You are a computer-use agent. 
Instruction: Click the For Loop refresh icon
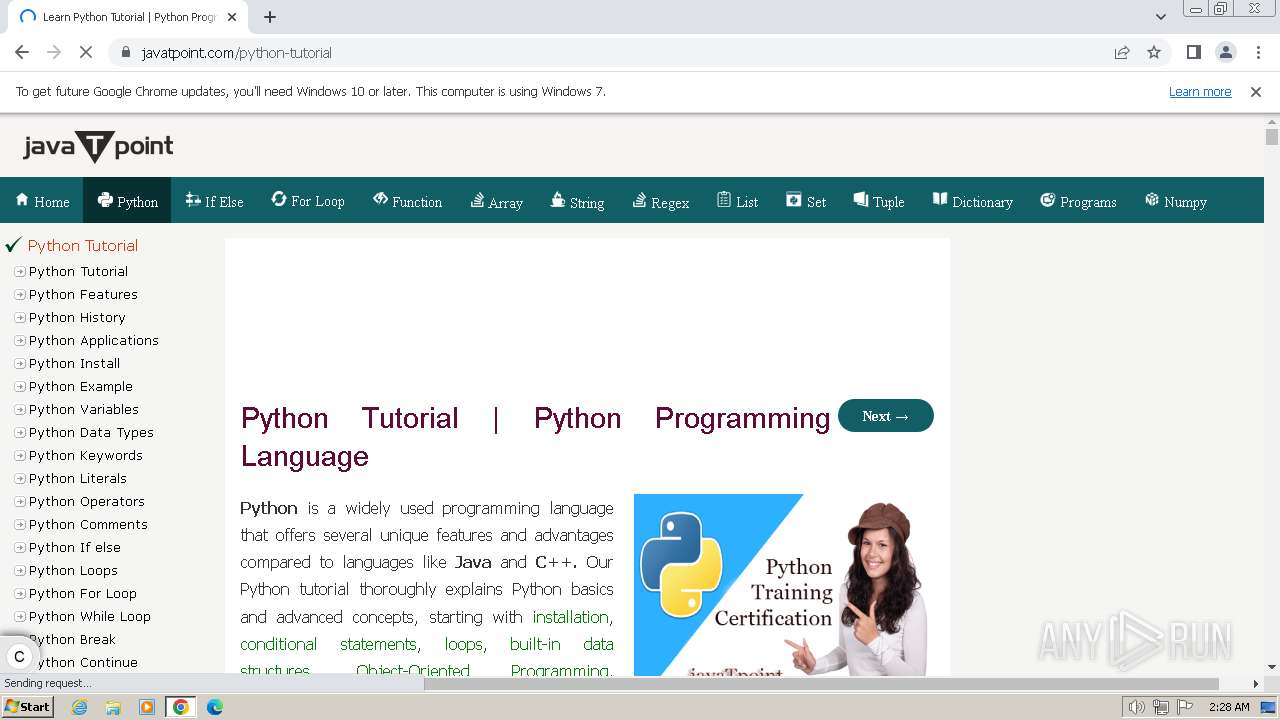click(279, 199)
